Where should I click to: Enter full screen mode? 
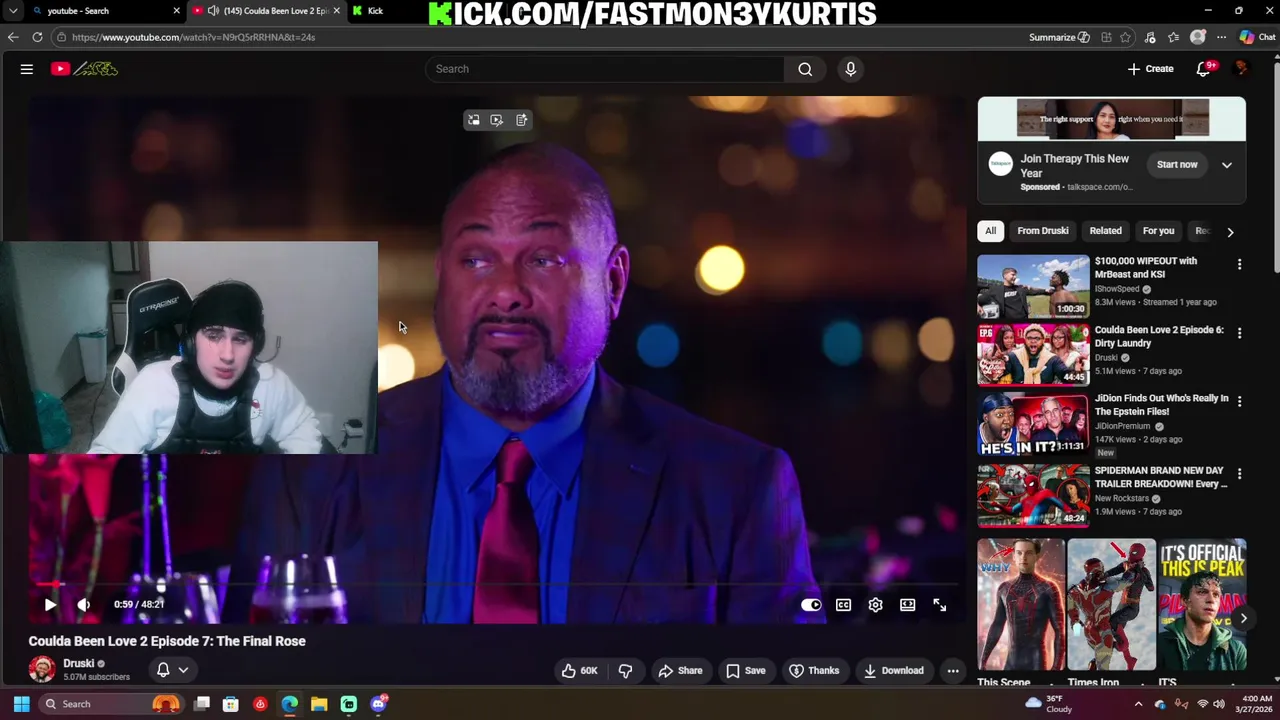pyautogui.click(x=940, y=605)
